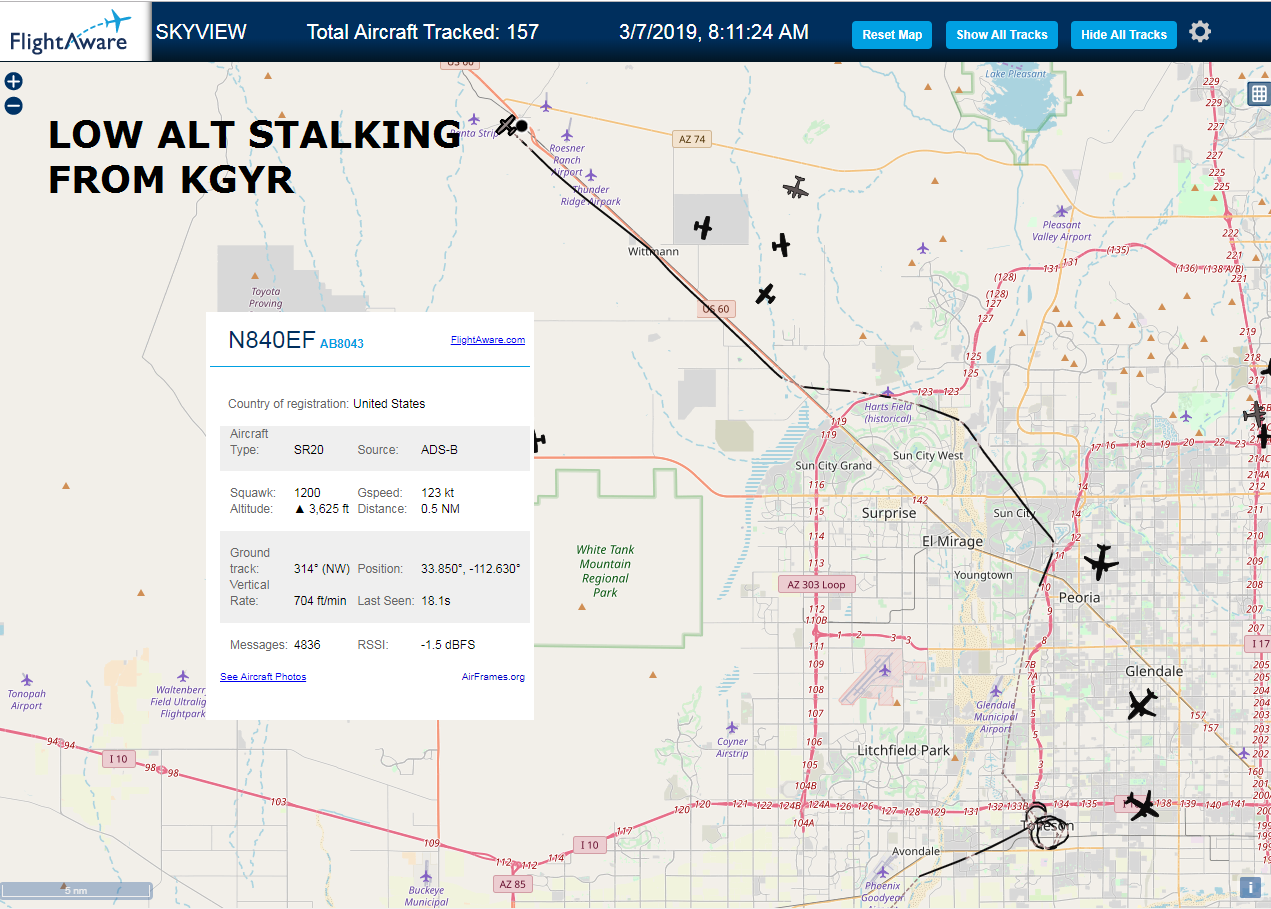This screenshot has width=1271, height=909.
Task: Select the tracked aircraft at track end
Action: coord(510,125)
